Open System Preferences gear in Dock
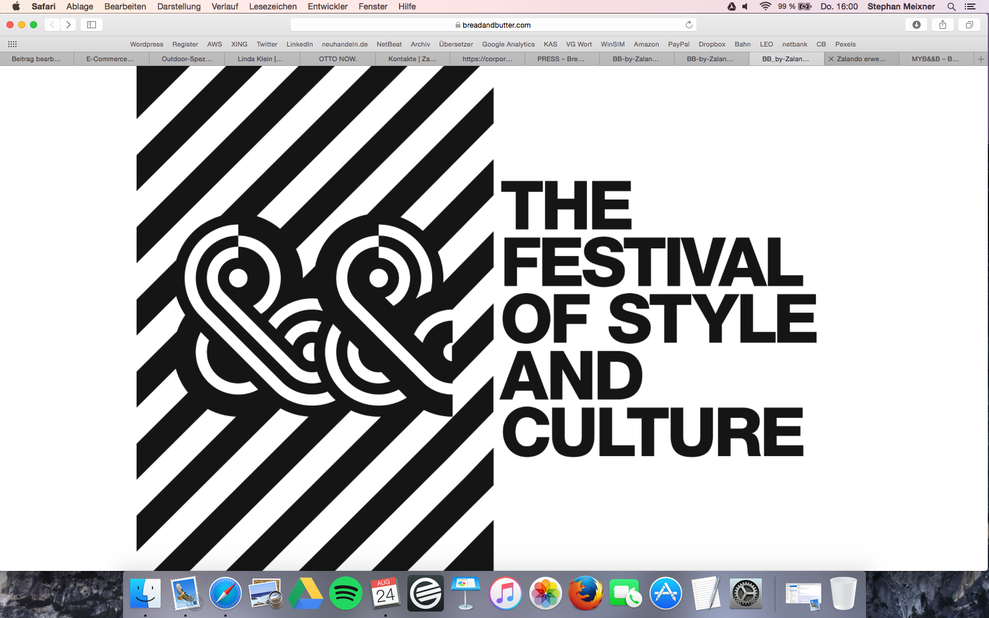This screenshot has width=989, height=618. pyautogui.click(x=746, y=593)
